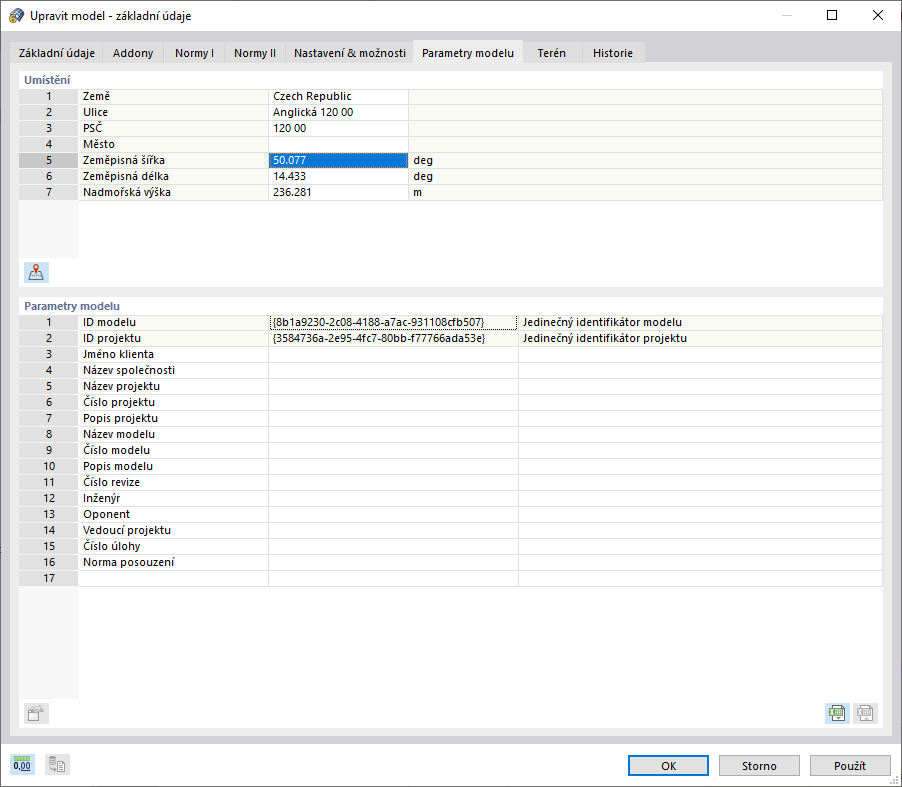Select the Parametry modelu tab
Image resolution: width=902 pixels, height=787 pixels.
click(468, 52)
